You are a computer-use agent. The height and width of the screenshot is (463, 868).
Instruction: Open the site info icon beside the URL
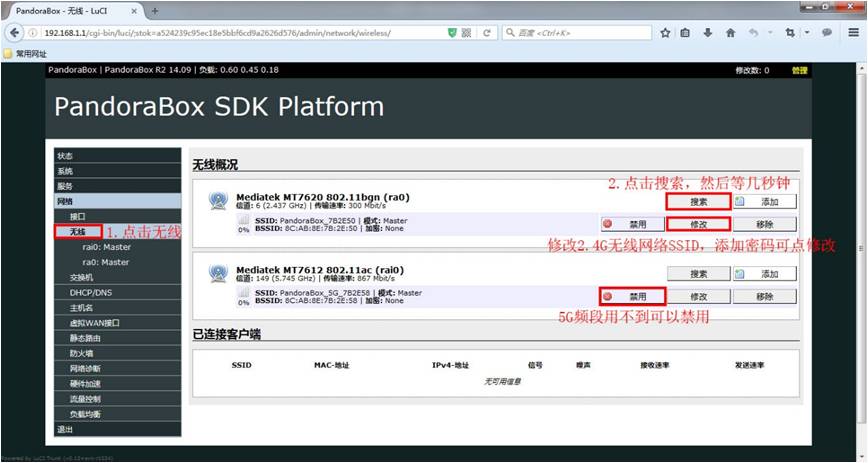pyautogui.click(x=33, y=33)
